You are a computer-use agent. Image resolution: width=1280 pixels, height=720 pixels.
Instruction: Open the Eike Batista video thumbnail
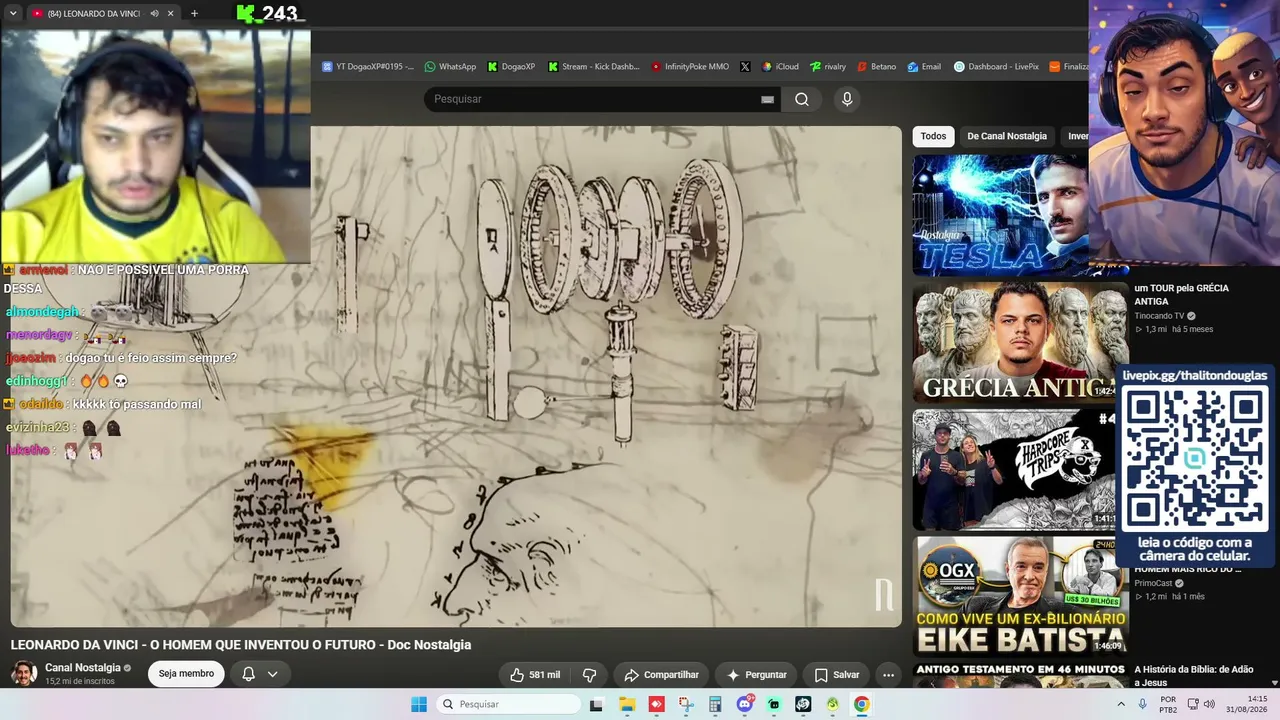(1020, 596)
